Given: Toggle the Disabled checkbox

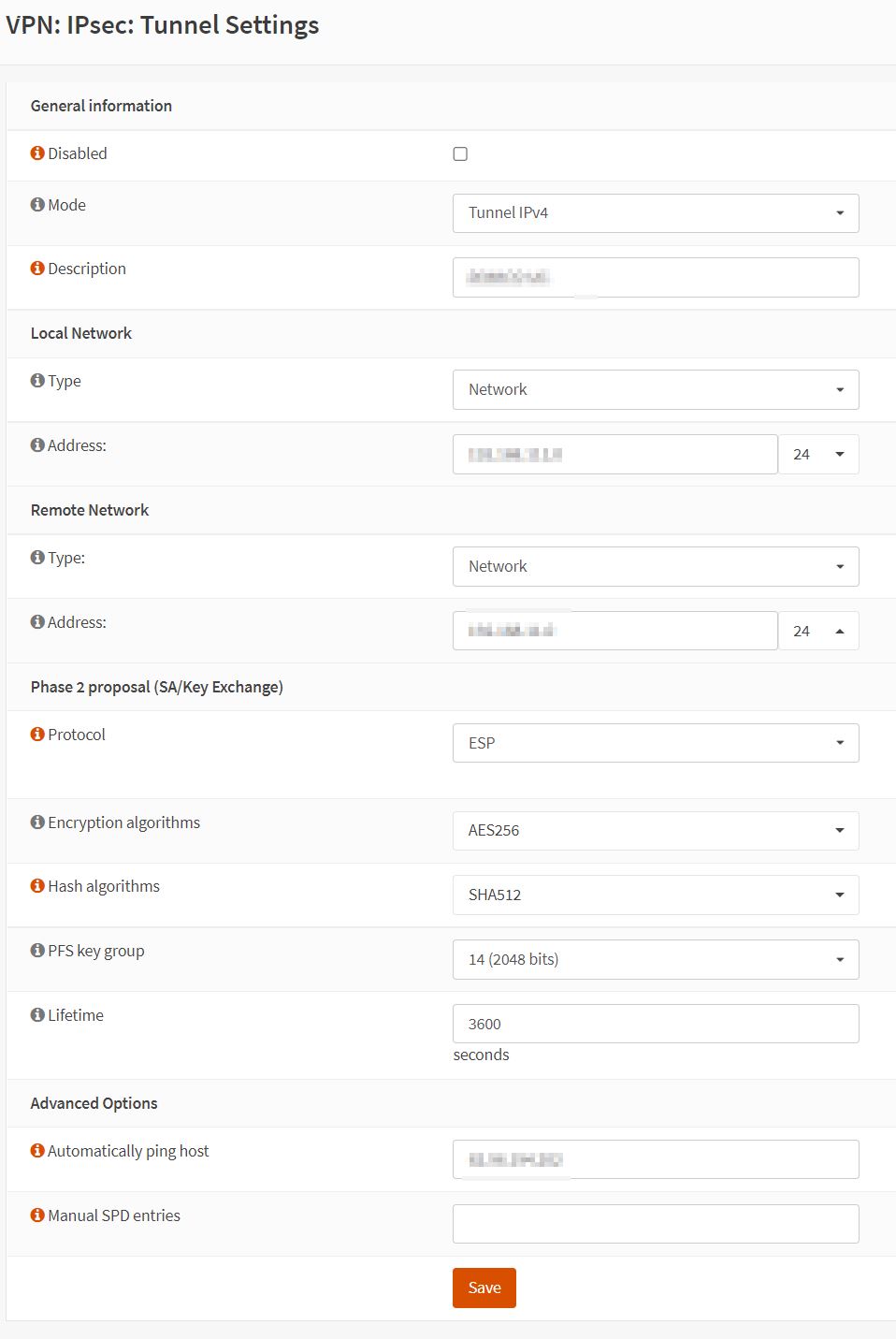Looking at the screenshot, I should click(x=460, y=154).
